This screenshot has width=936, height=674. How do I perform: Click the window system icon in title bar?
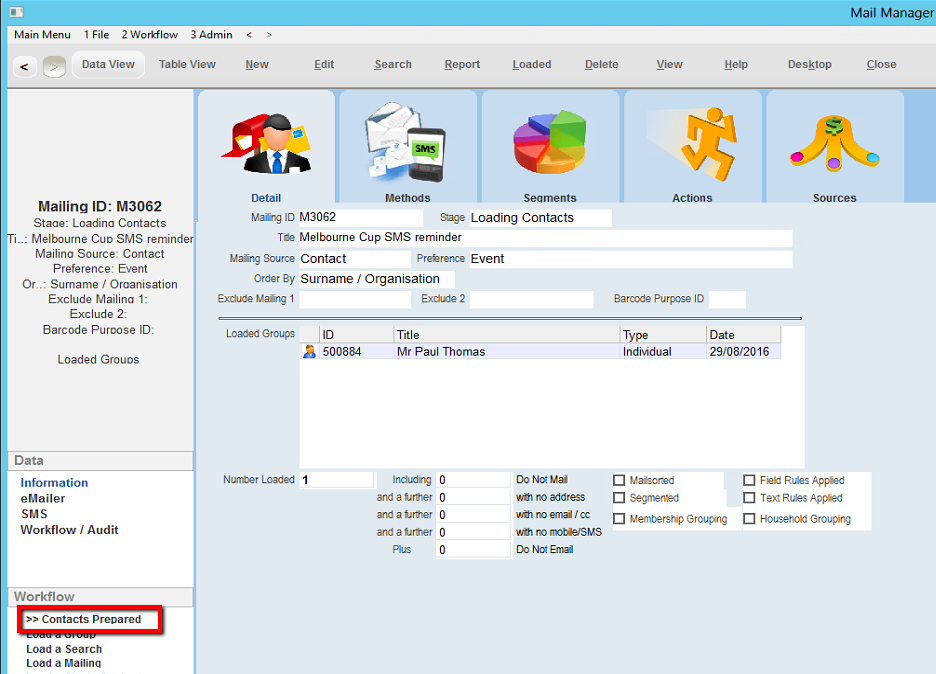point(16,12)
